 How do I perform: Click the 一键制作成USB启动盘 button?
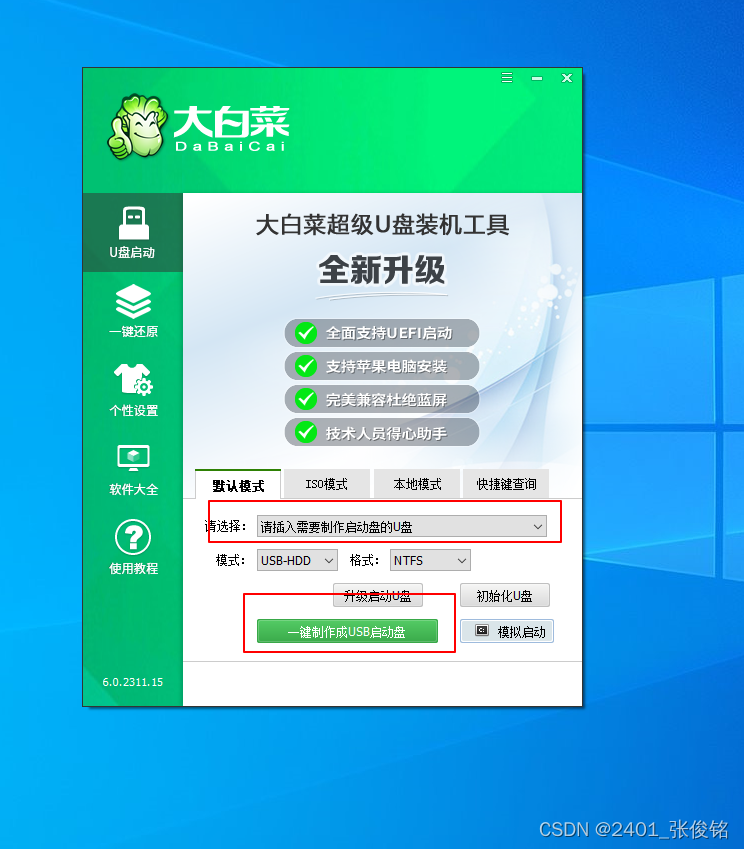pos(347,631)
